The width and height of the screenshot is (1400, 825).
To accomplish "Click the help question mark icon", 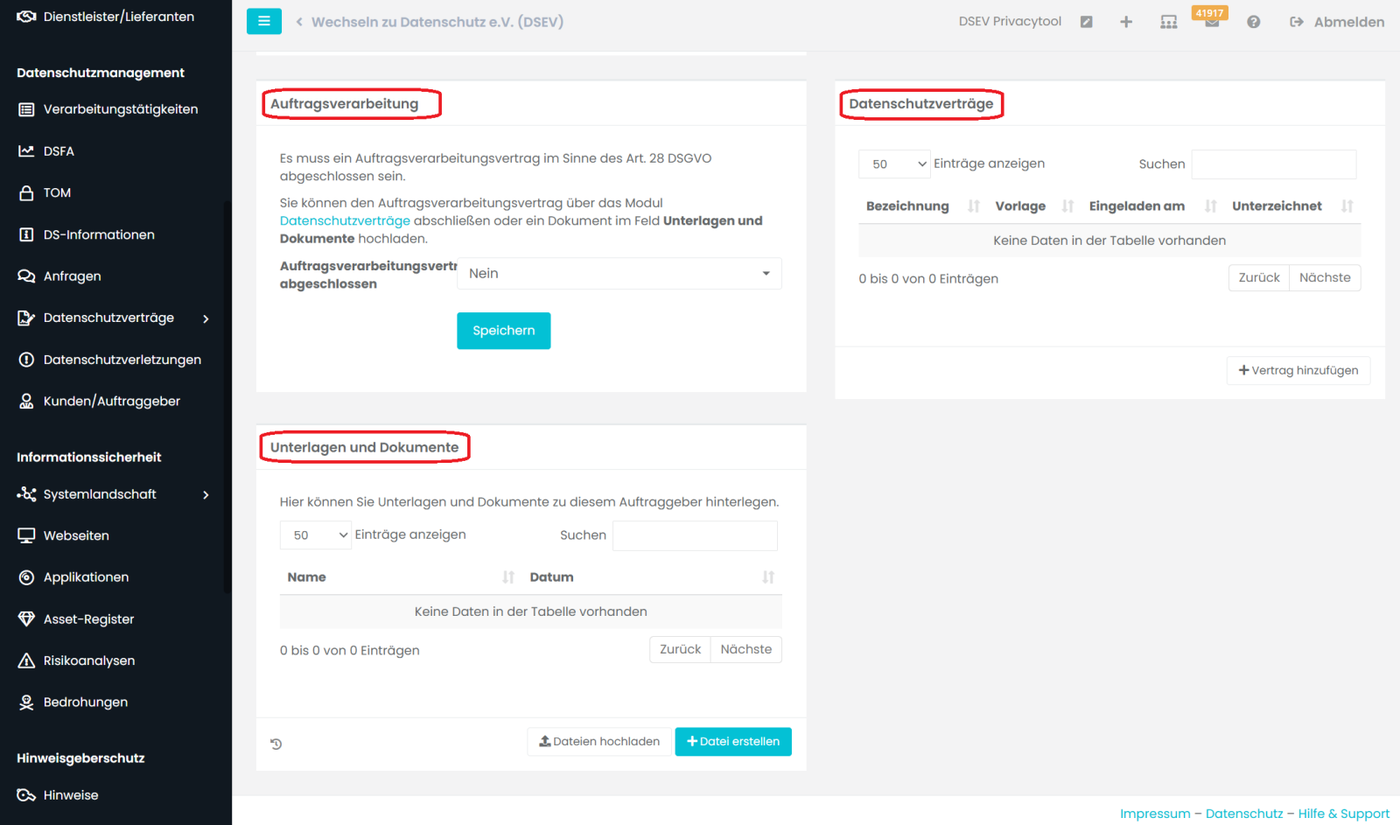I will point(1253,22).
